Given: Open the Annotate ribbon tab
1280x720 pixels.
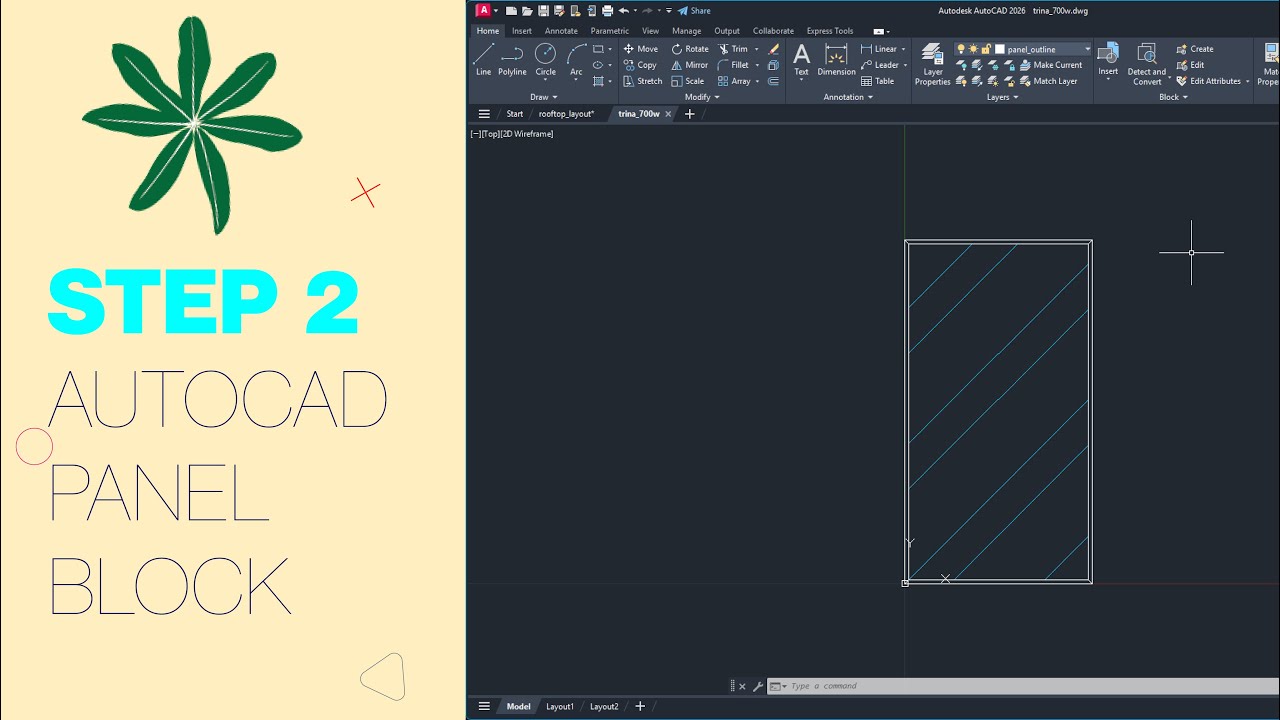Looking at the screenshot, I should coord(561,31).
